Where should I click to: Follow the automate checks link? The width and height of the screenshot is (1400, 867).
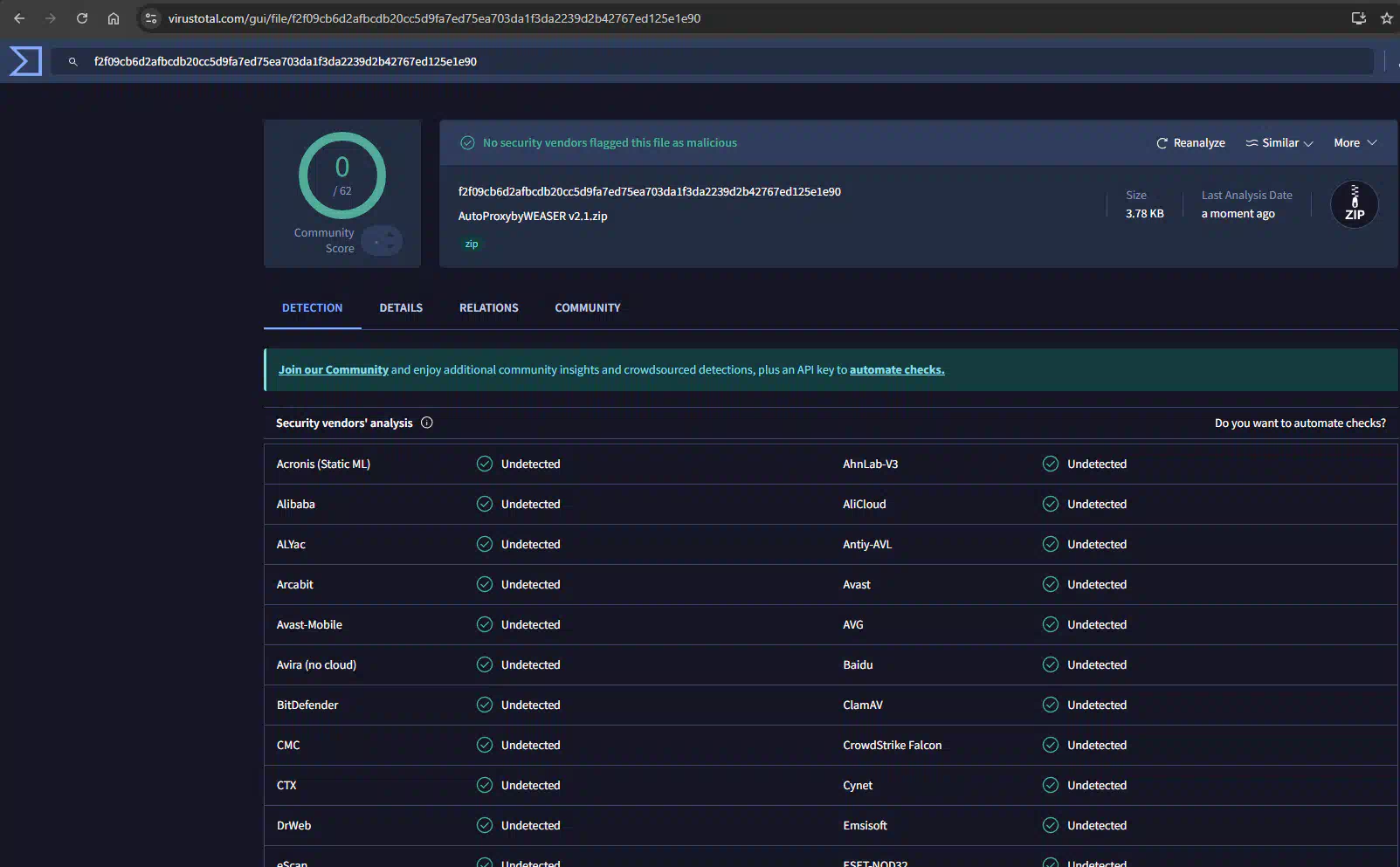tap(897, 370)
